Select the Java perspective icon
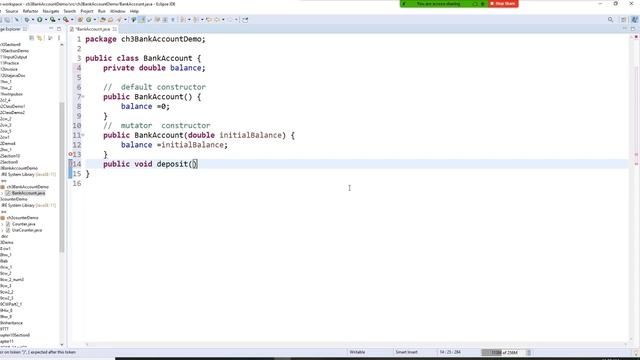The width and height of the screenshot is (640, 360). pos(634,20)
